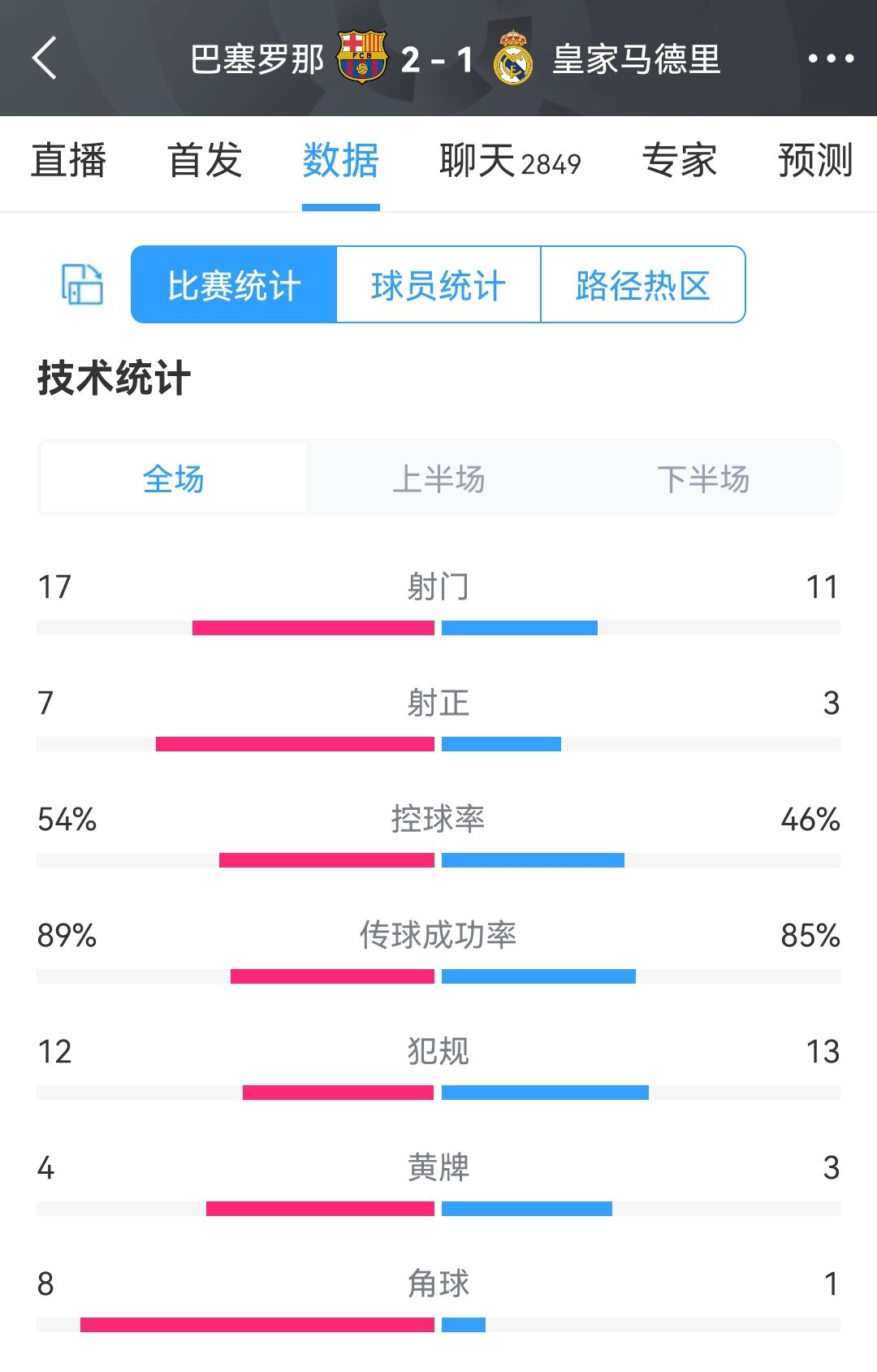Tap the 巴塞罗那 team name
This screenshot has height=1372, width=877.
[x=257, y=59]
